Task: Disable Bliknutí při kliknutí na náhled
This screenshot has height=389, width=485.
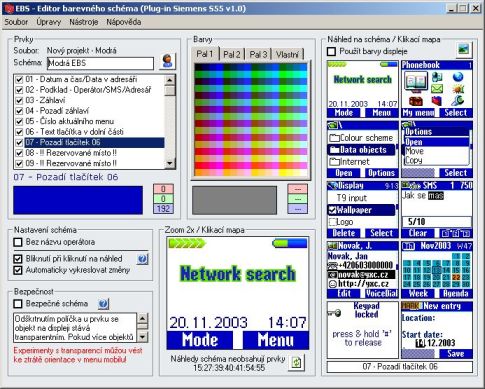Action: pos(18,259)
